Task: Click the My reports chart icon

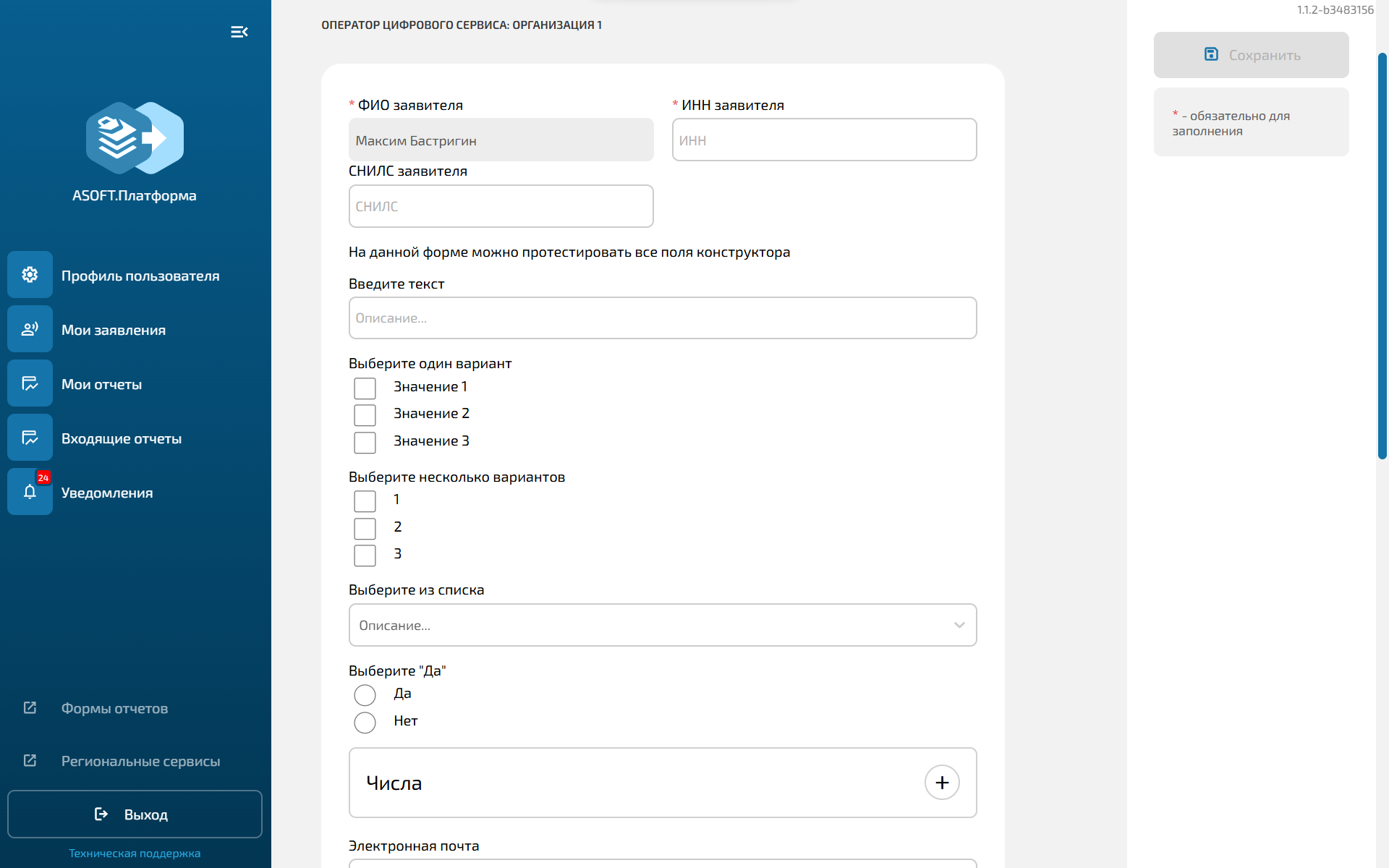Action: click(x=30, y=383)
